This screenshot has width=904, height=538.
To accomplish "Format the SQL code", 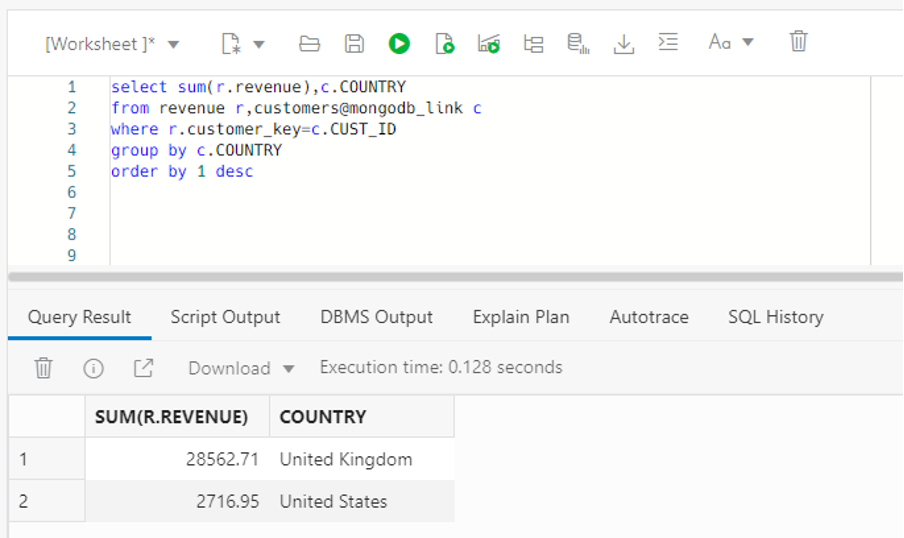I will click(x=668, y=42).
